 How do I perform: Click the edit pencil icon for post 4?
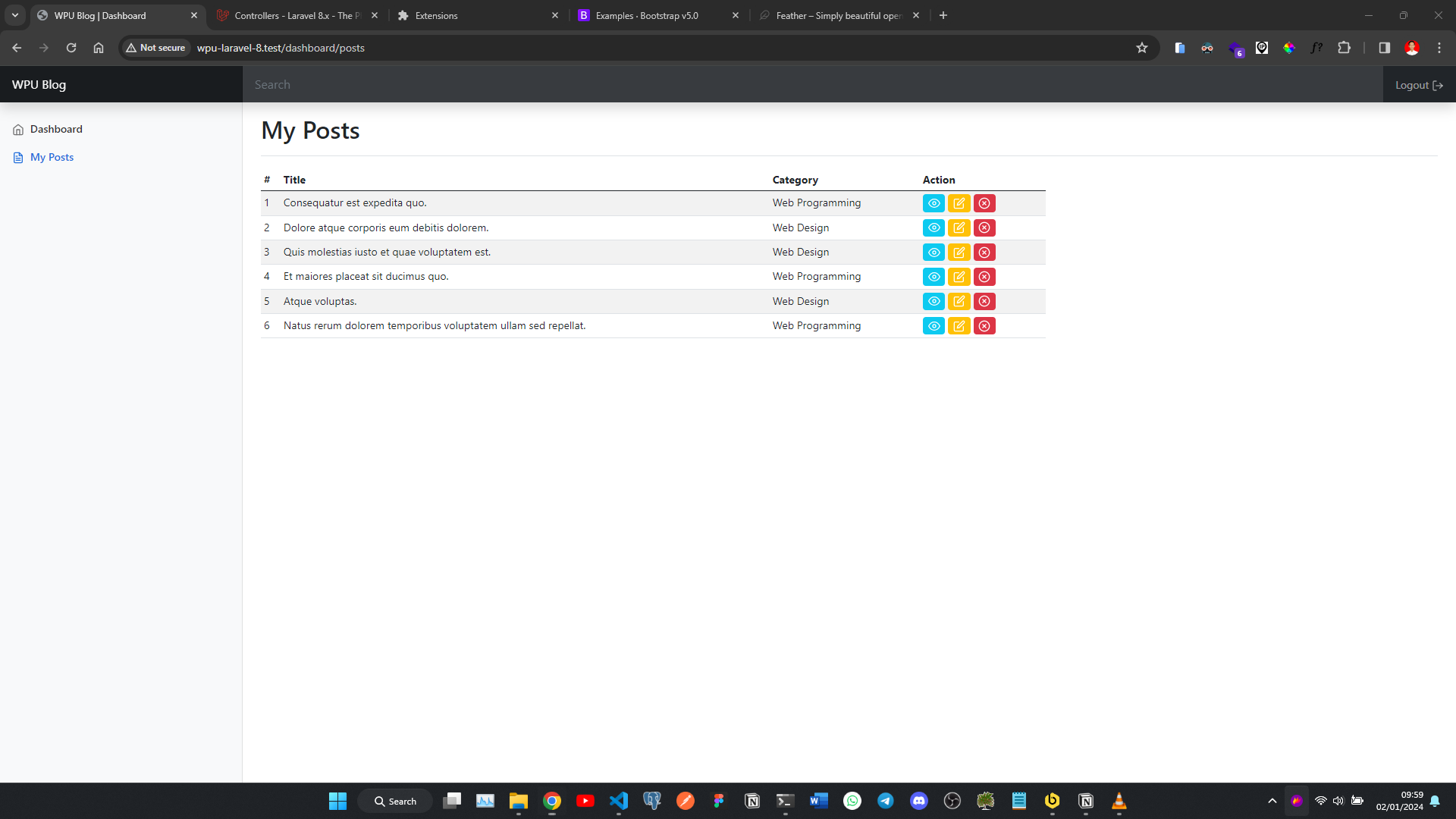958,276
